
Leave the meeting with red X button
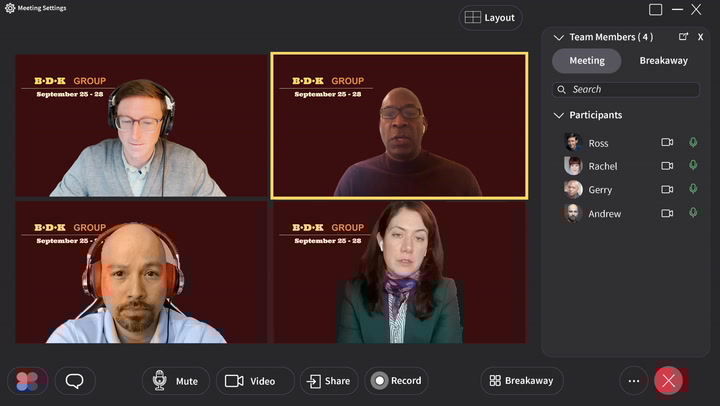point(669,380)
